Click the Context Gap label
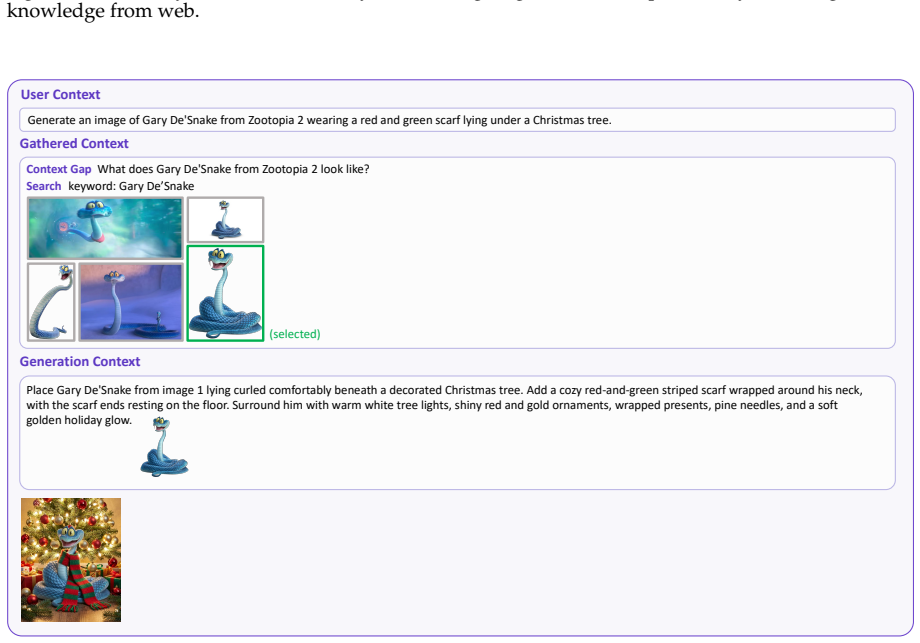Screen dimensions: 920x643 [59, 169]
